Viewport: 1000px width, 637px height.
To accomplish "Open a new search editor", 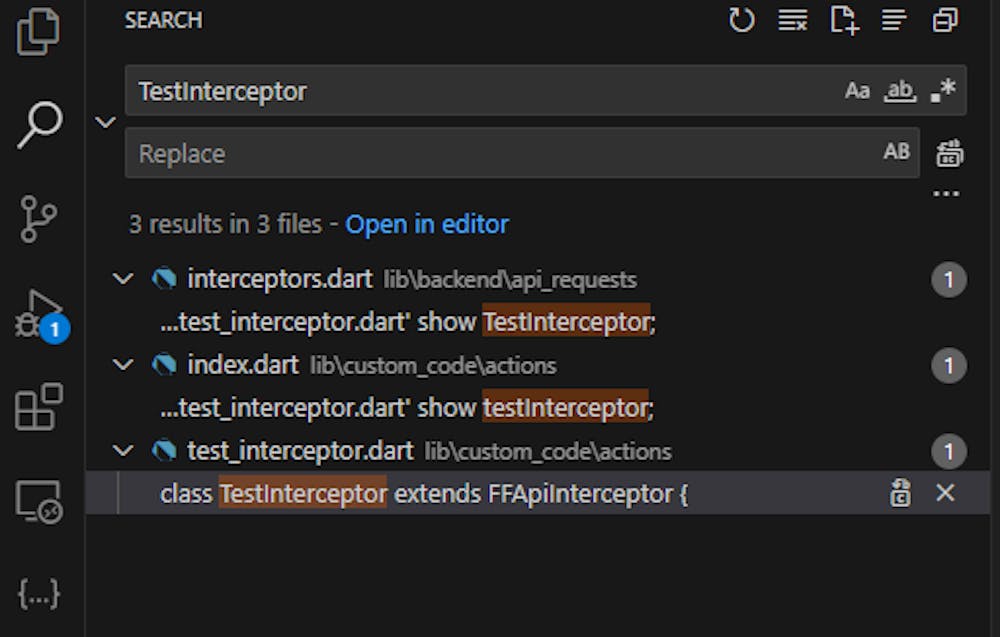I will (x=844, y=20).
